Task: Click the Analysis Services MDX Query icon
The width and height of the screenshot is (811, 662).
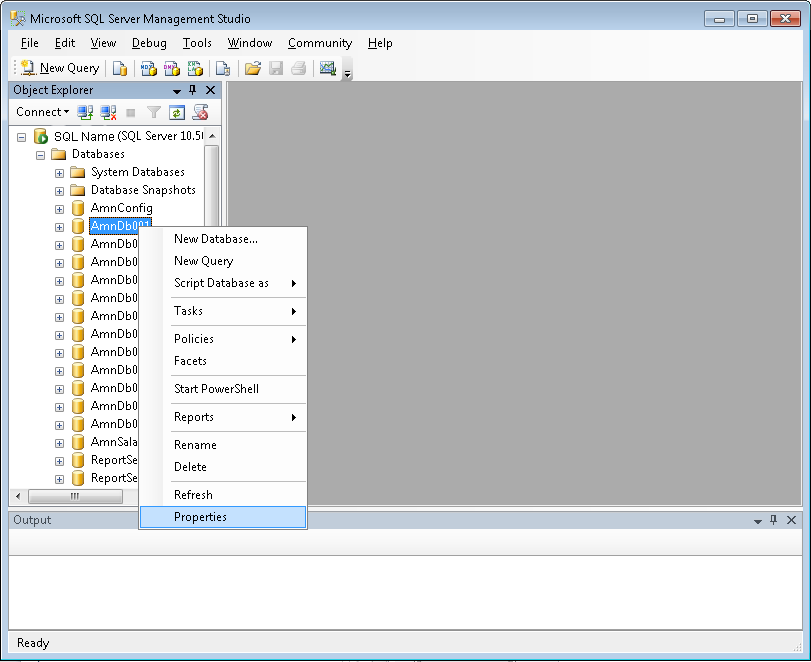Action: [x=149, y=68]
